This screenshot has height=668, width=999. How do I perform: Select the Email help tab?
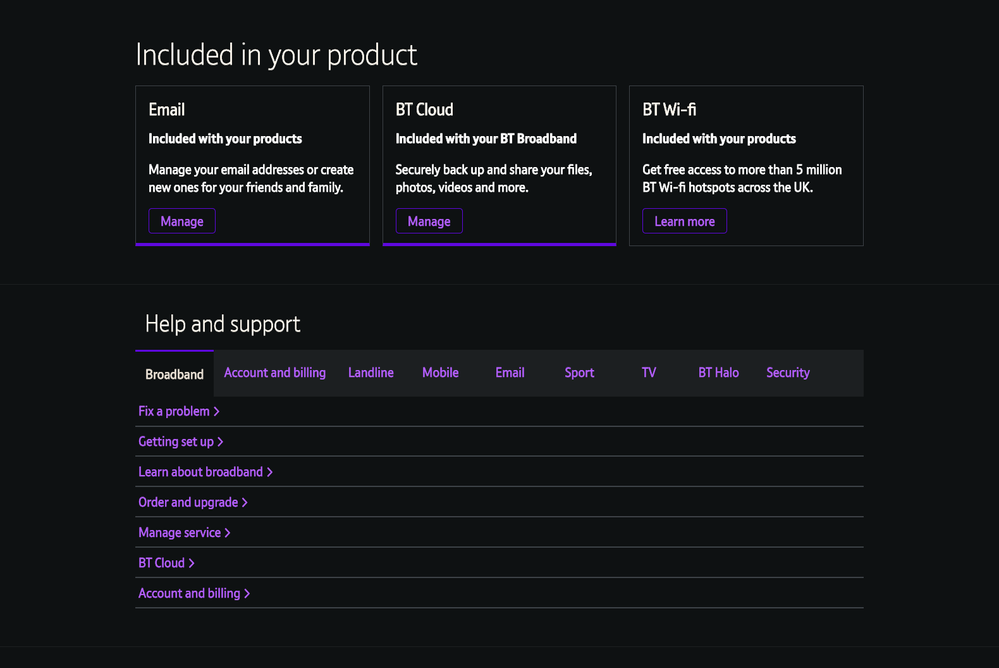tap(510, 373)
